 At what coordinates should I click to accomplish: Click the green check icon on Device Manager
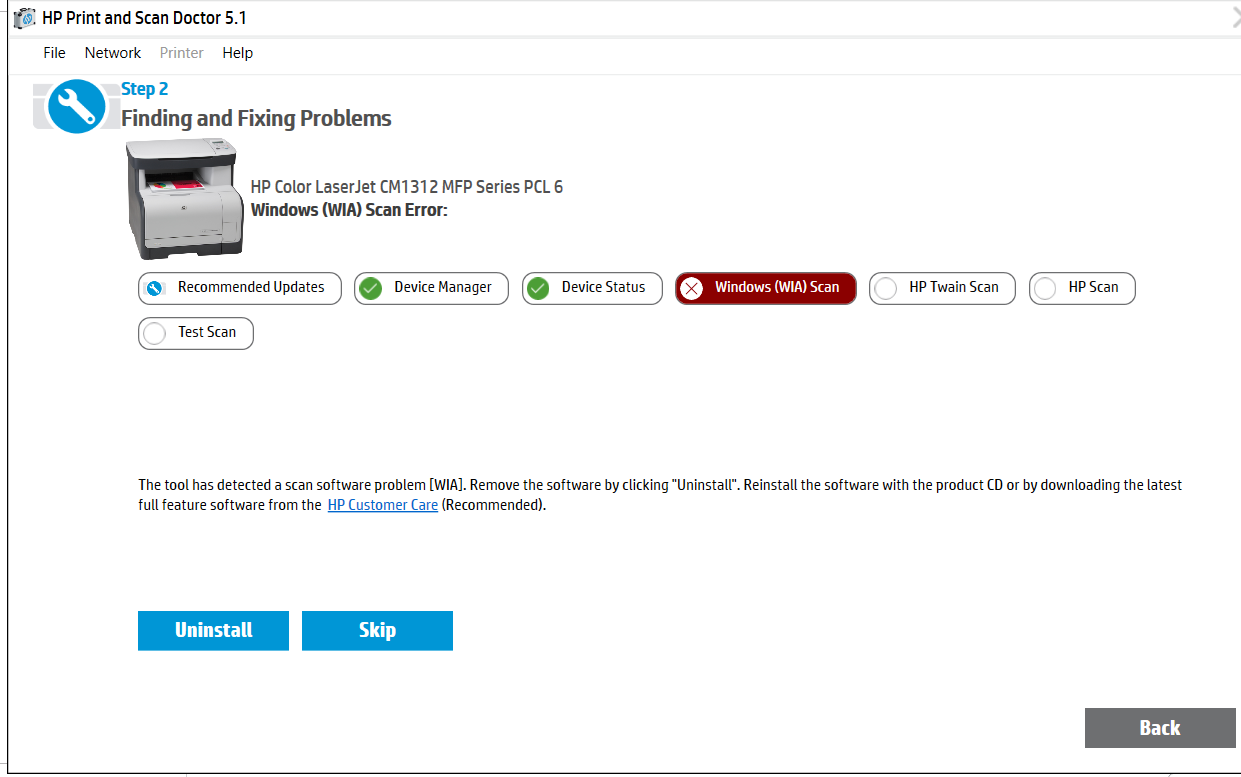tap(371, 289)
